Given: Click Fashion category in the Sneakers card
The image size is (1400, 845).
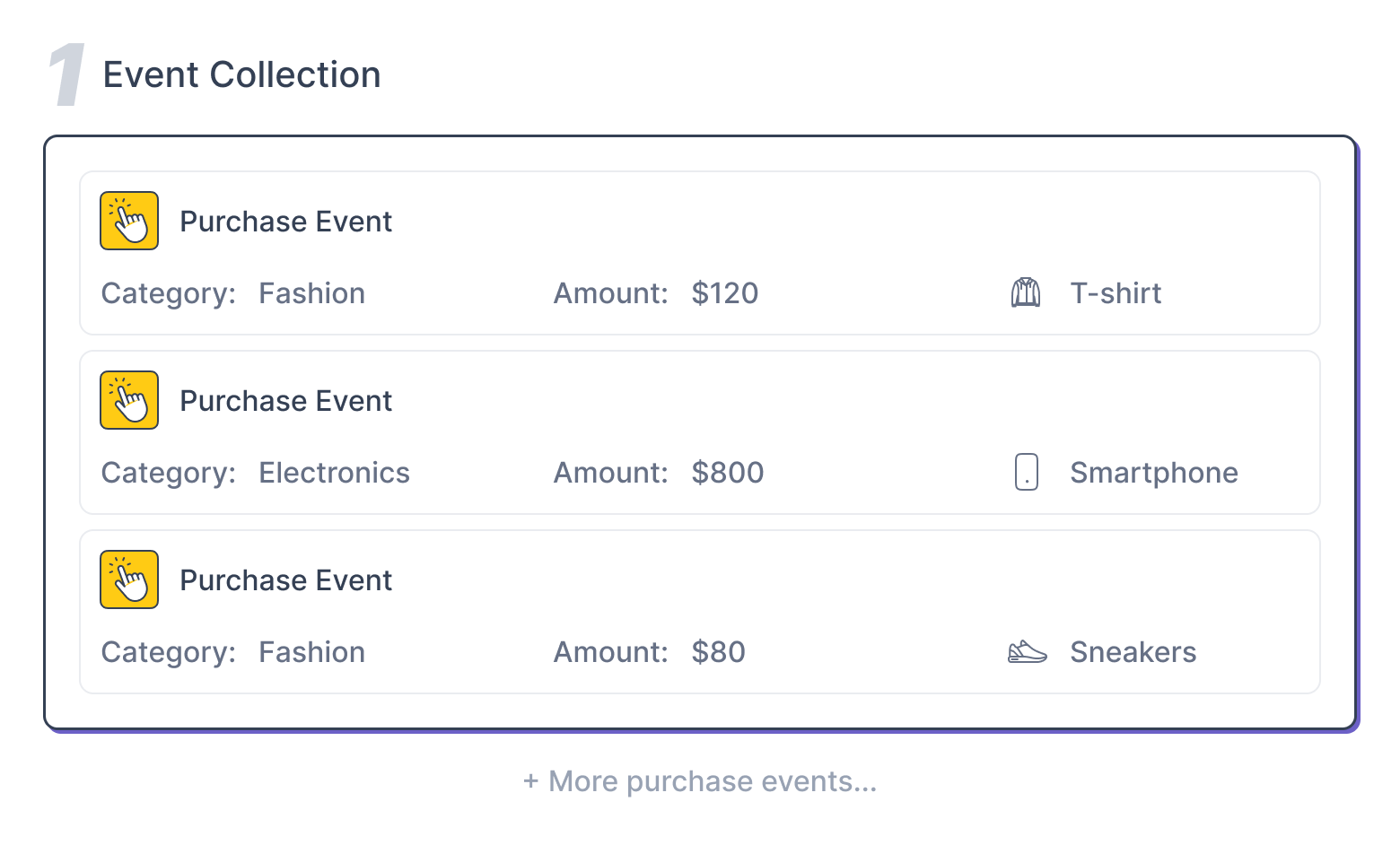Looking at the screenshot, I should (311, 652).
